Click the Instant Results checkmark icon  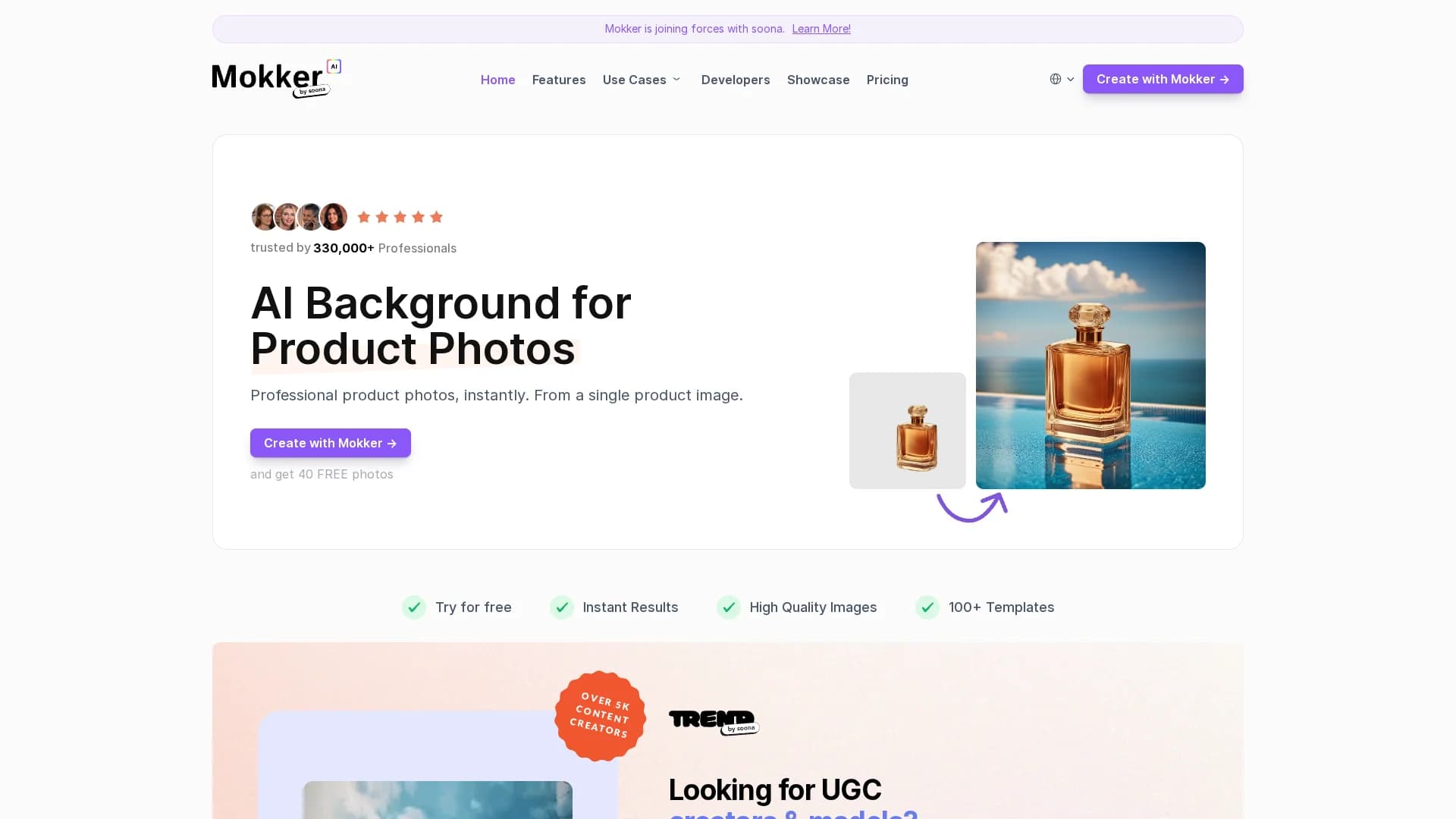coord(562,607)
